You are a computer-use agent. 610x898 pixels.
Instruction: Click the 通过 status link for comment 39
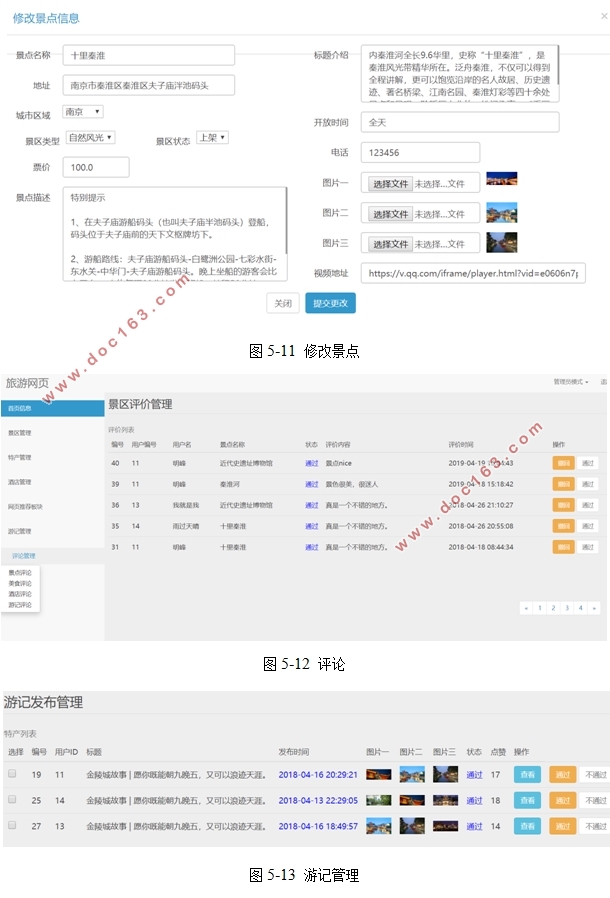(x=312, y=484)
